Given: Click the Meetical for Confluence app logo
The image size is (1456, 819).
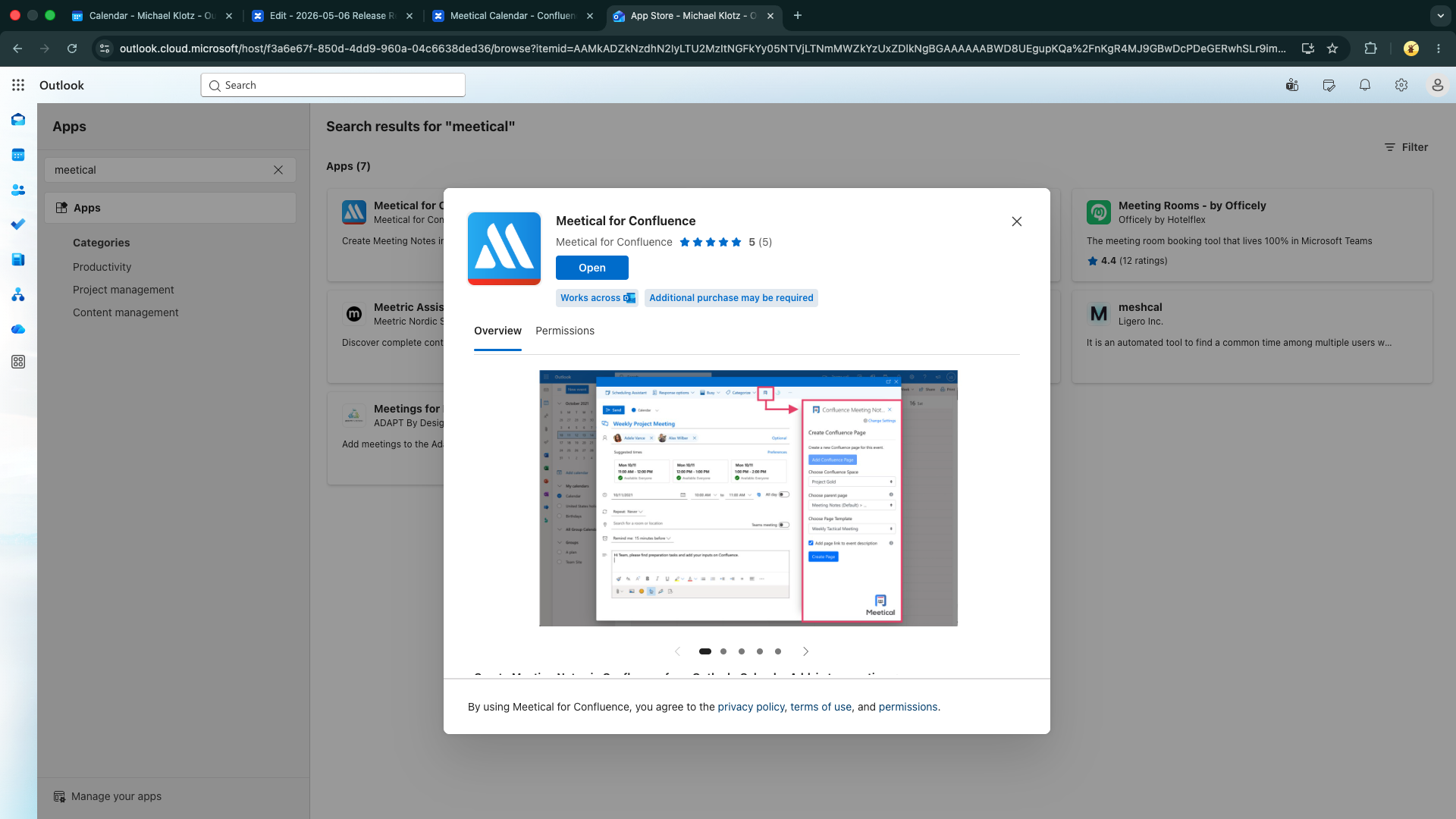Looking at the screenshot, I should pyautogui.click(x=504, y=248).
